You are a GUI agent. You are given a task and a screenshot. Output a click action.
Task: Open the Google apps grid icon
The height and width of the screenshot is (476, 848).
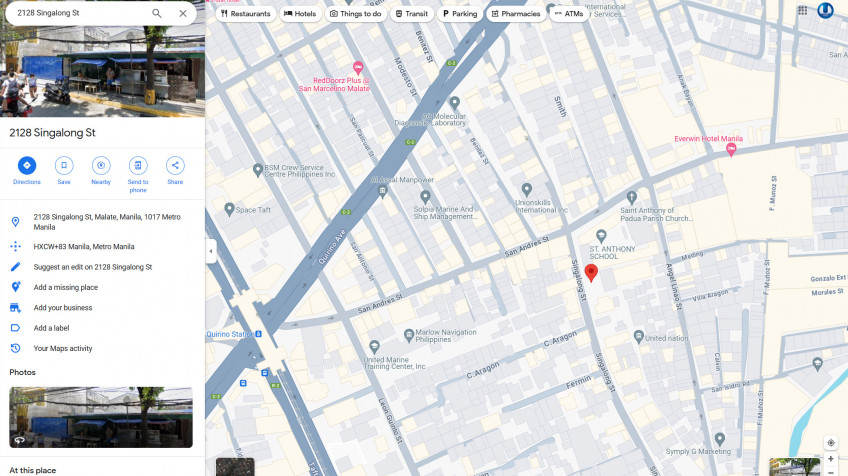coord(803,11)
